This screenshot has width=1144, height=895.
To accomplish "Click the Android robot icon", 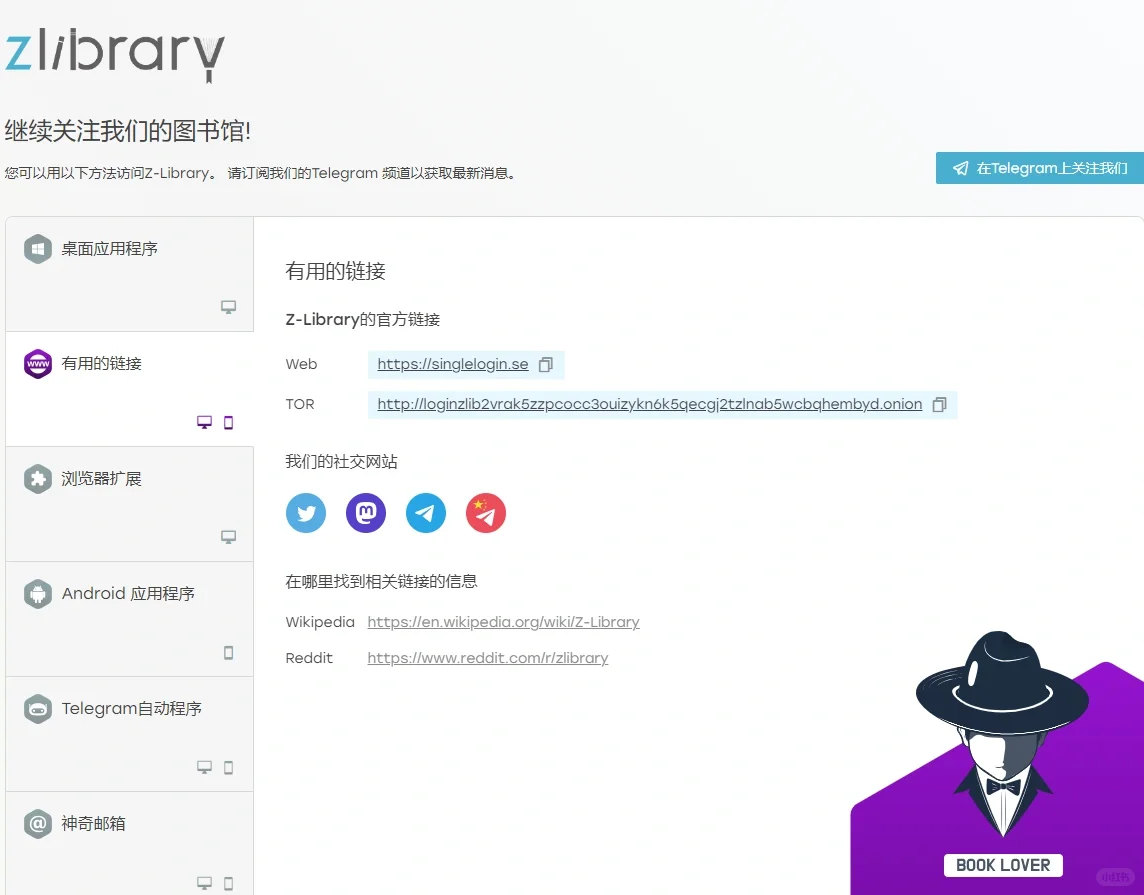I will (x=38, y=593).
